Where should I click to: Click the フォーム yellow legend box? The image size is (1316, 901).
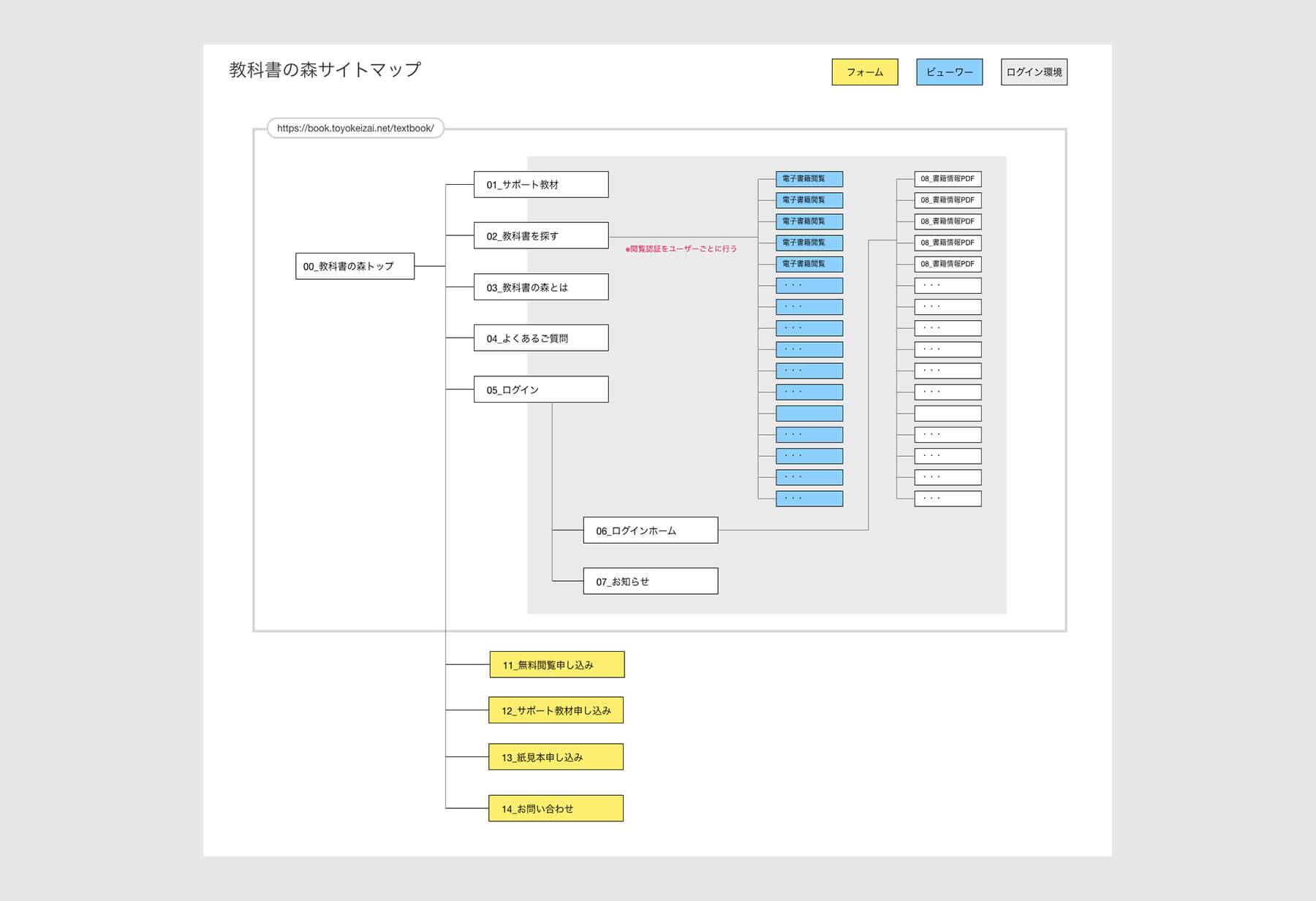coord(865,72)
